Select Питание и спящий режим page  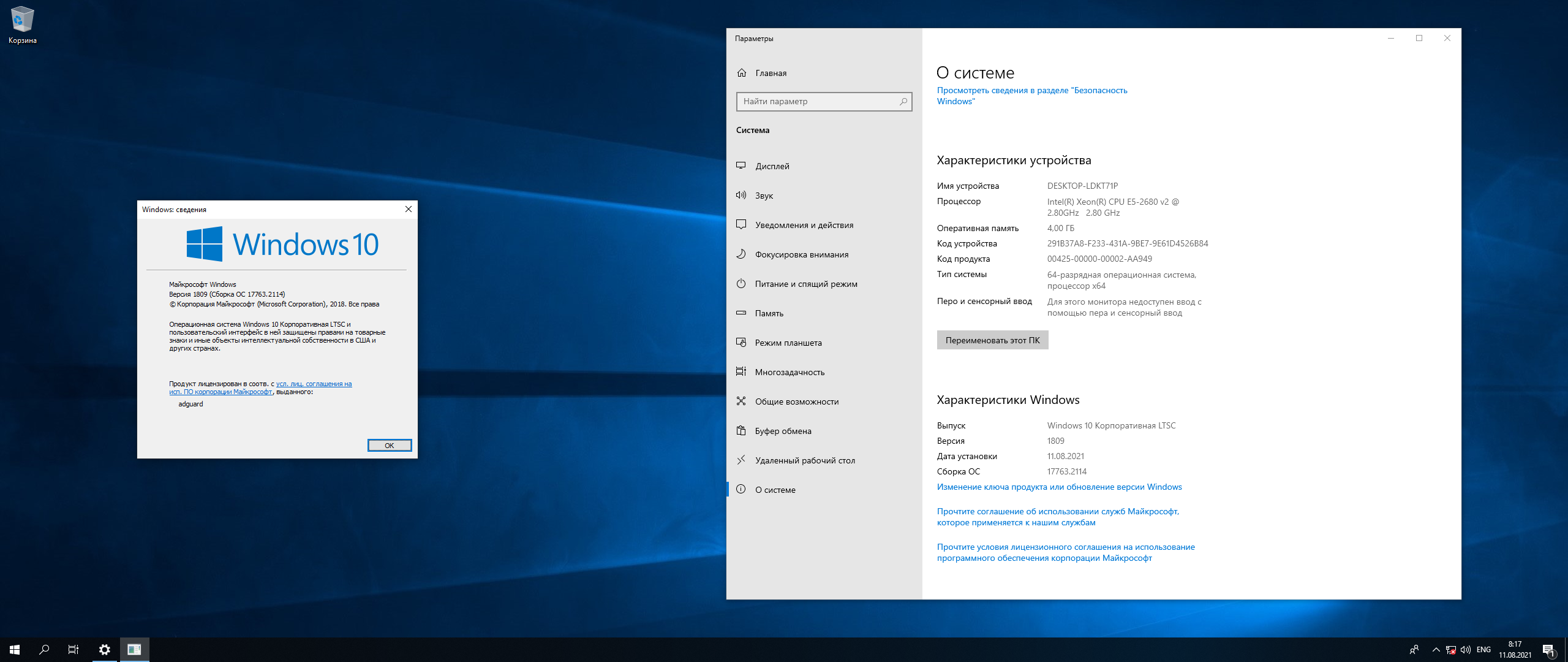click(824, 284)
